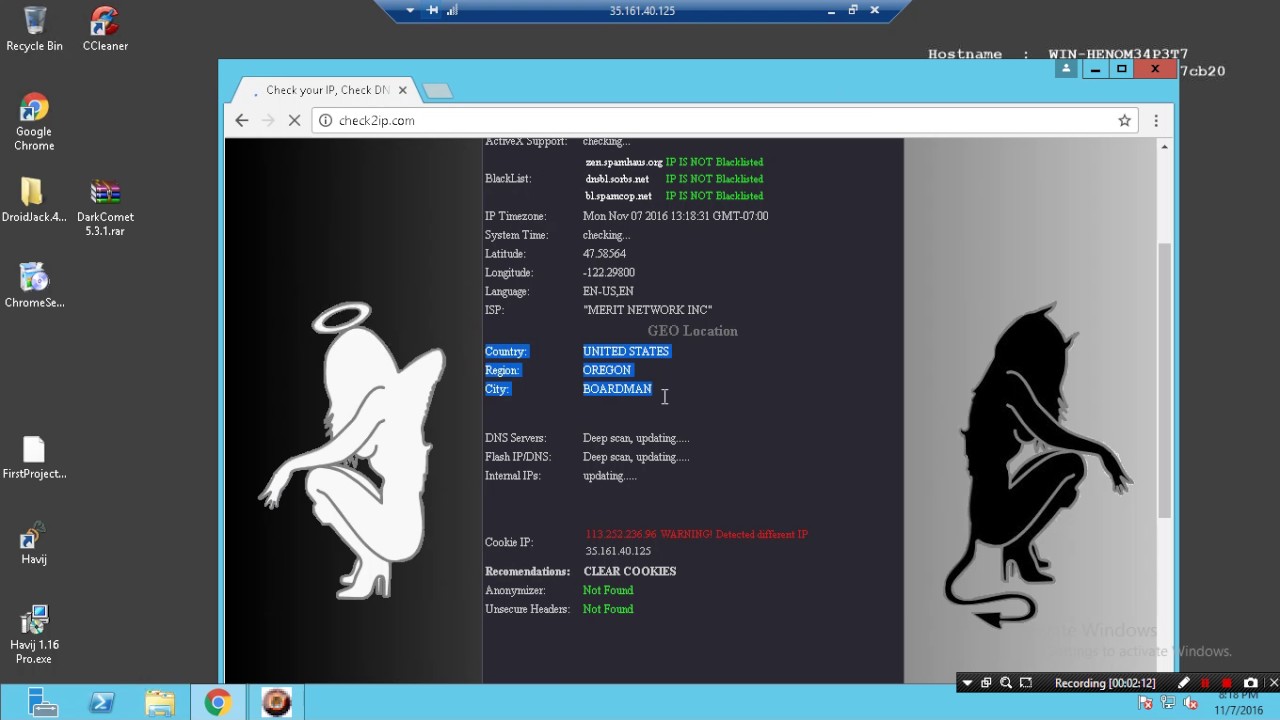The width and height of the screenshot is (1280, 720).
Task: Click the red different IP warning text
Action: 697,534
